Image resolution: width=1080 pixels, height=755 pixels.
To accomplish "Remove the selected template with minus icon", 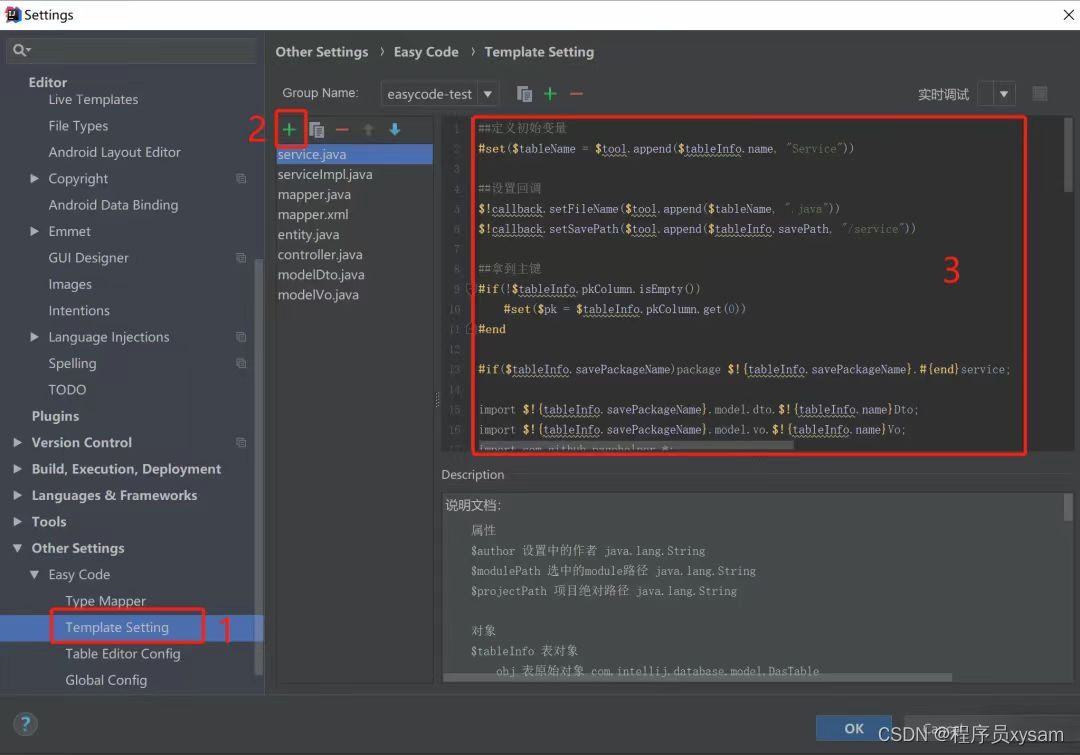I will point(341,129).
